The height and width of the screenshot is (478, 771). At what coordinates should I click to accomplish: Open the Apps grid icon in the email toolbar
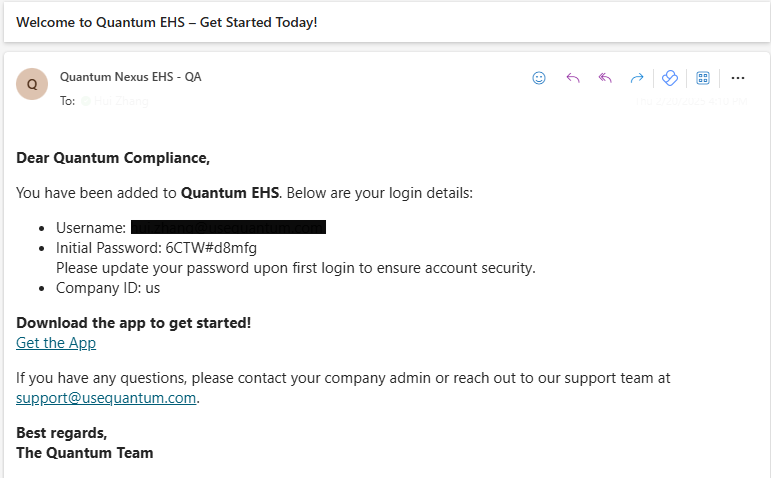pos(703,78)
